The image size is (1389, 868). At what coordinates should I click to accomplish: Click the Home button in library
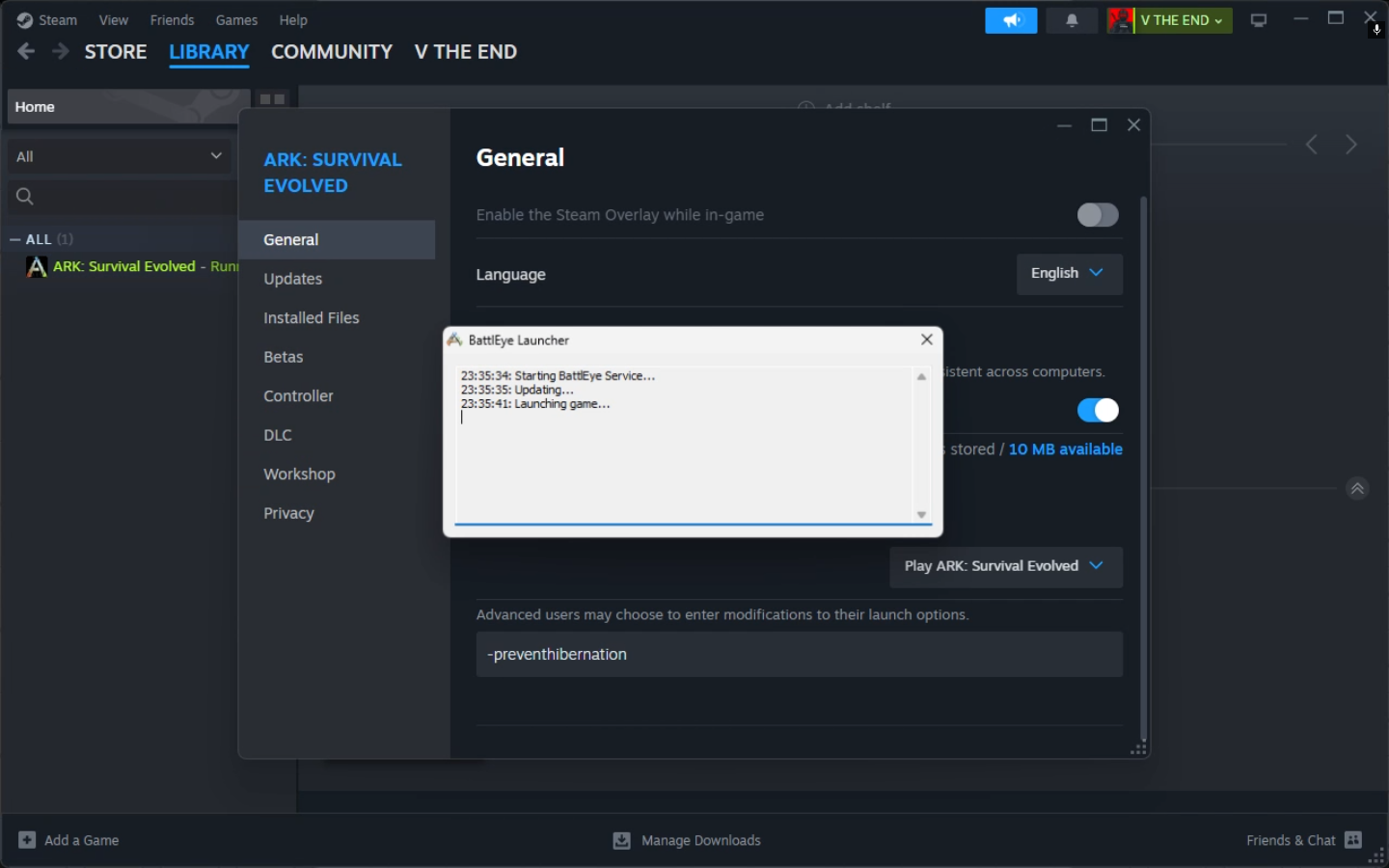[x=128, y=107]
